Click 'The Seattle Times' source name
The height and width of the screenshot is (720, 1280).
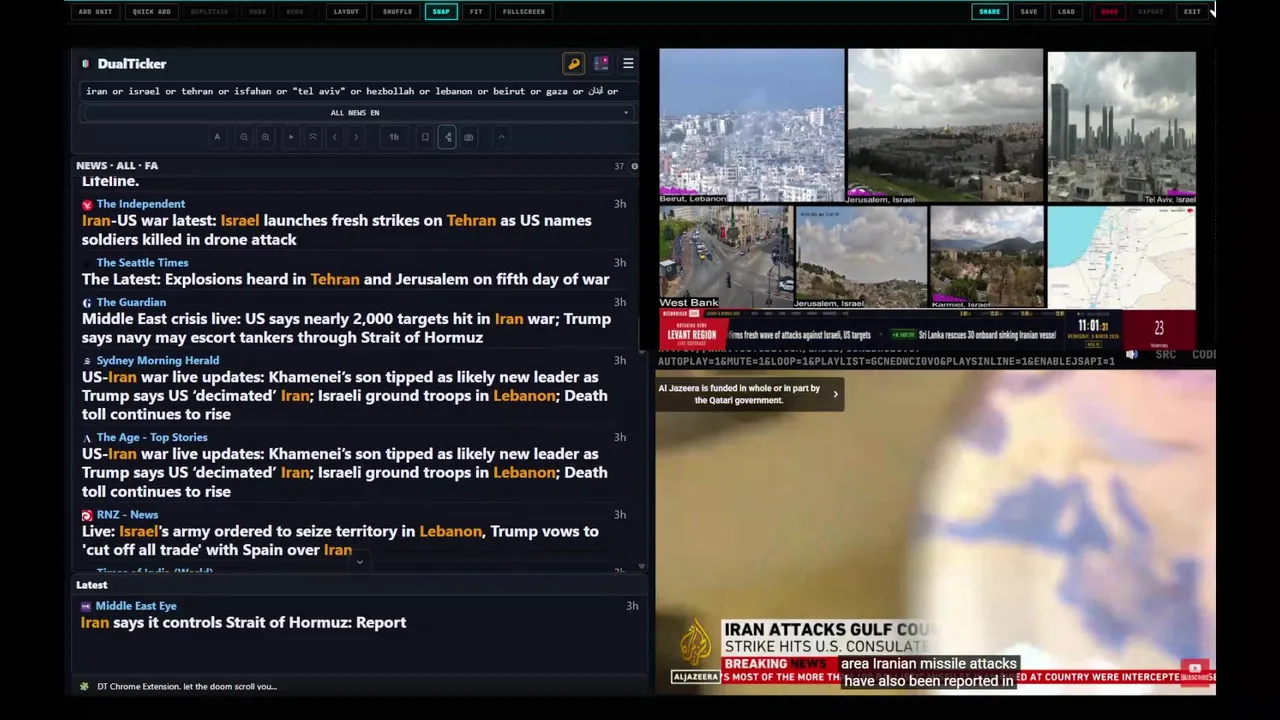[x=142, y=263]
